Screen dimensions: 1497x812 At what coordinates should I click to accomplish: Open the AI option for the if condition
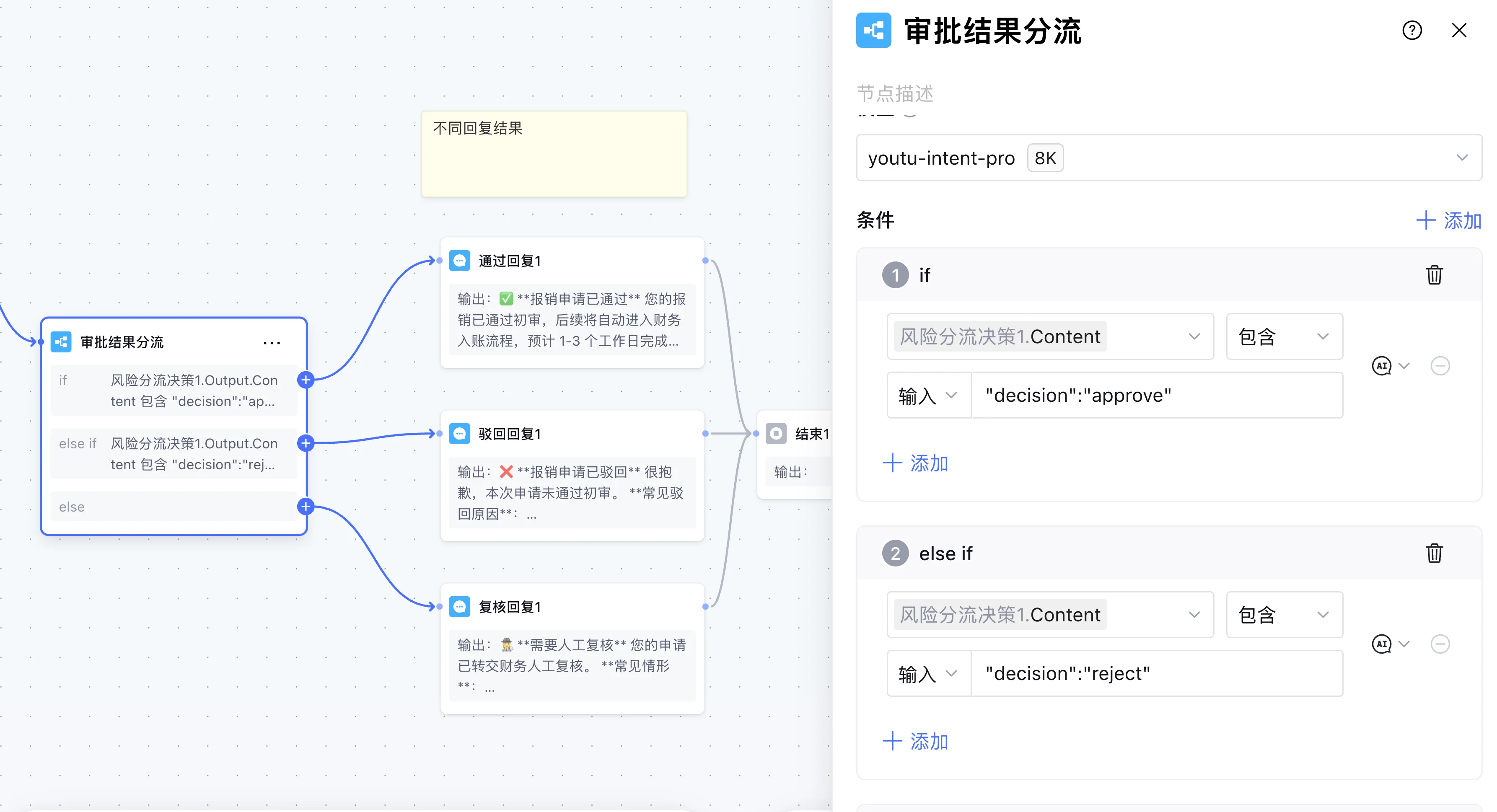click(x=1390, y=366)
